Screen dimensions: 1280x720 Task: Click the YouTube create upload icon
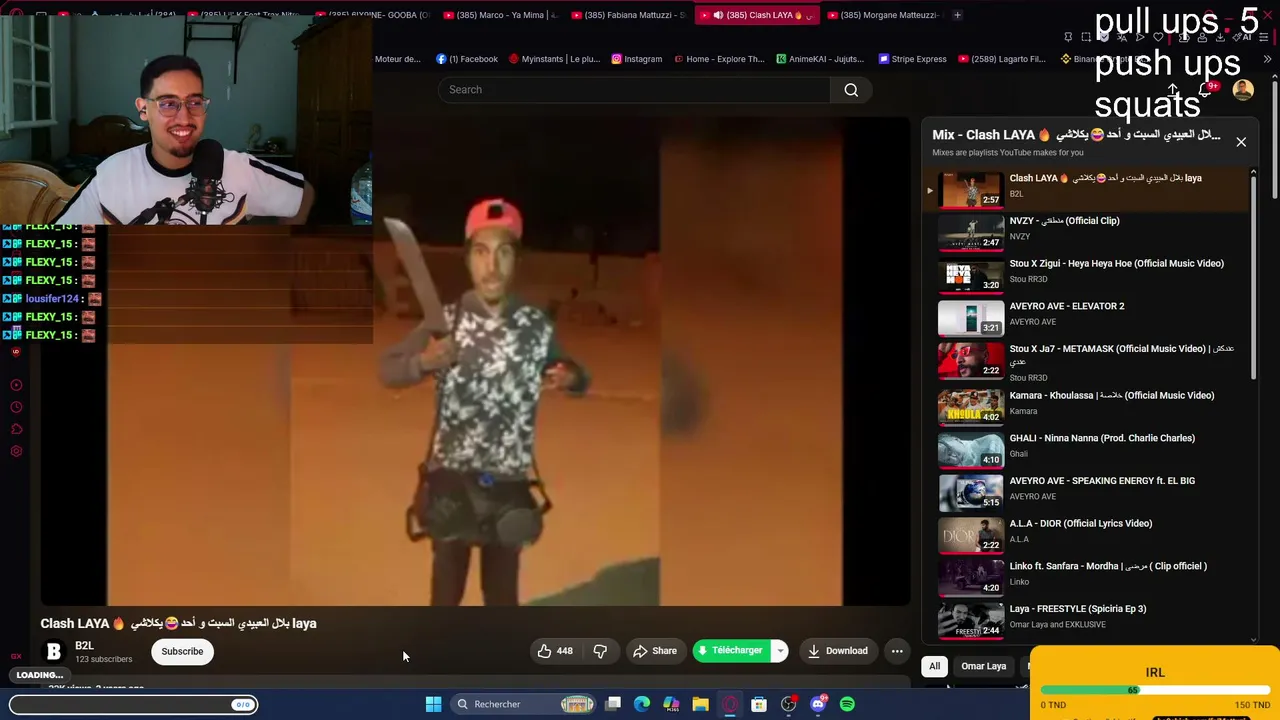click(x=1173, y=90)
